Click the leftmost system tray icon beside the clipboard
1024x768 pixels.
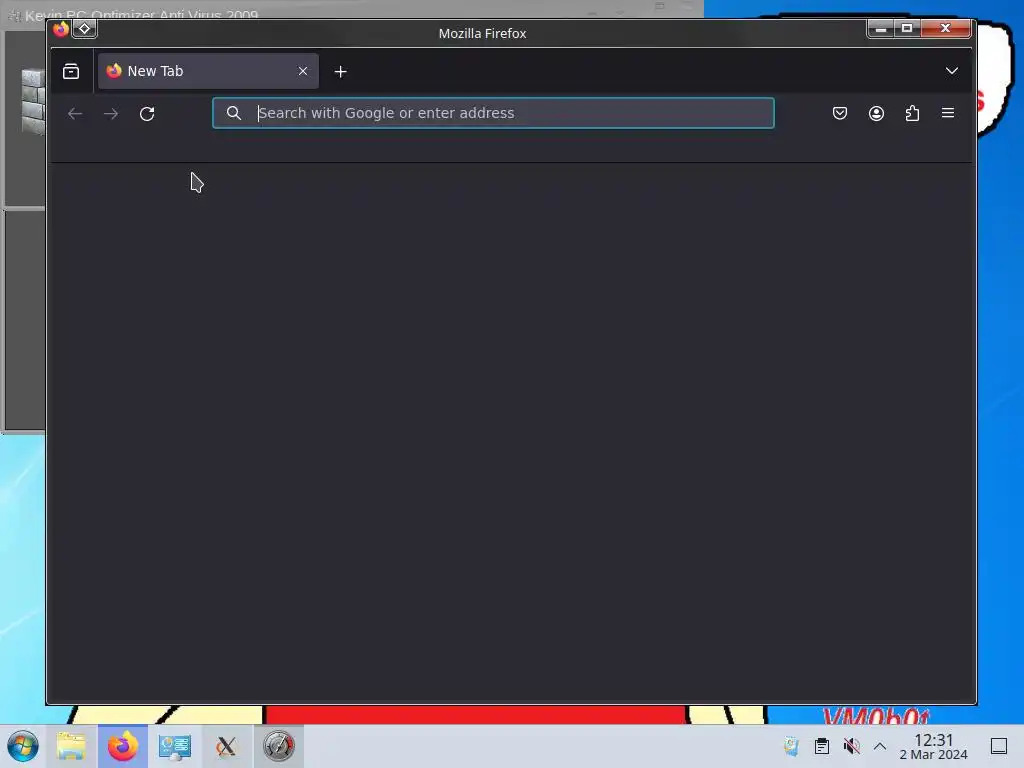(792, 746)
